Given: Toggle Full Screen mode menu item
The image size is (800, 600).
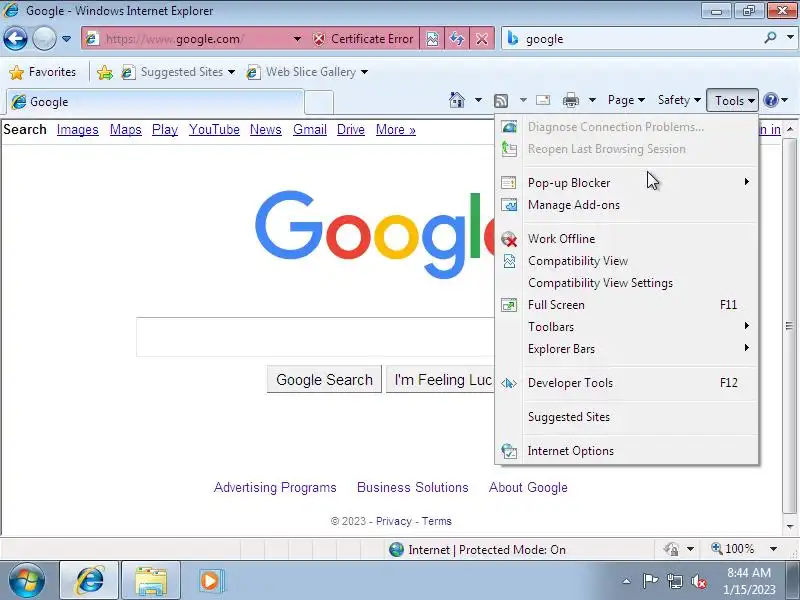Looking at the screenshot, I should pyautogui.click(x=627, y=305).
